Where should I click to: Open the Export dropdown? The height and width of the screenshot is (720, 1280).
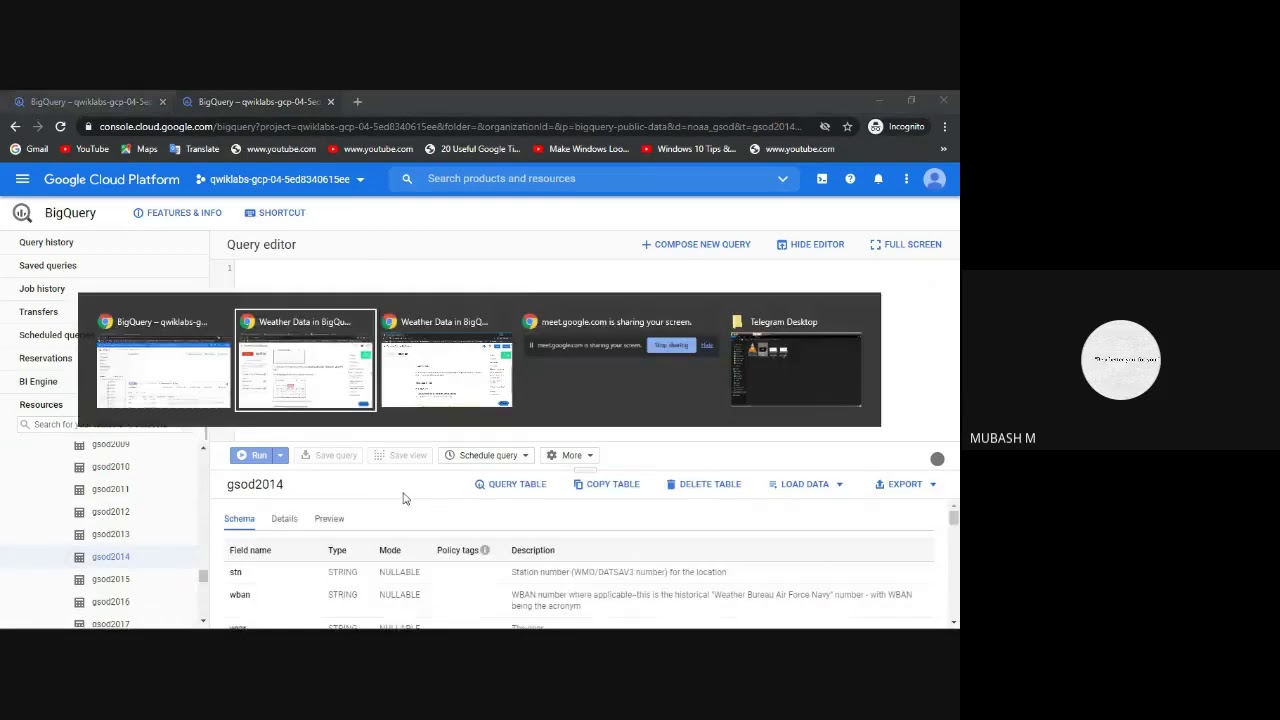pos(906,484)
